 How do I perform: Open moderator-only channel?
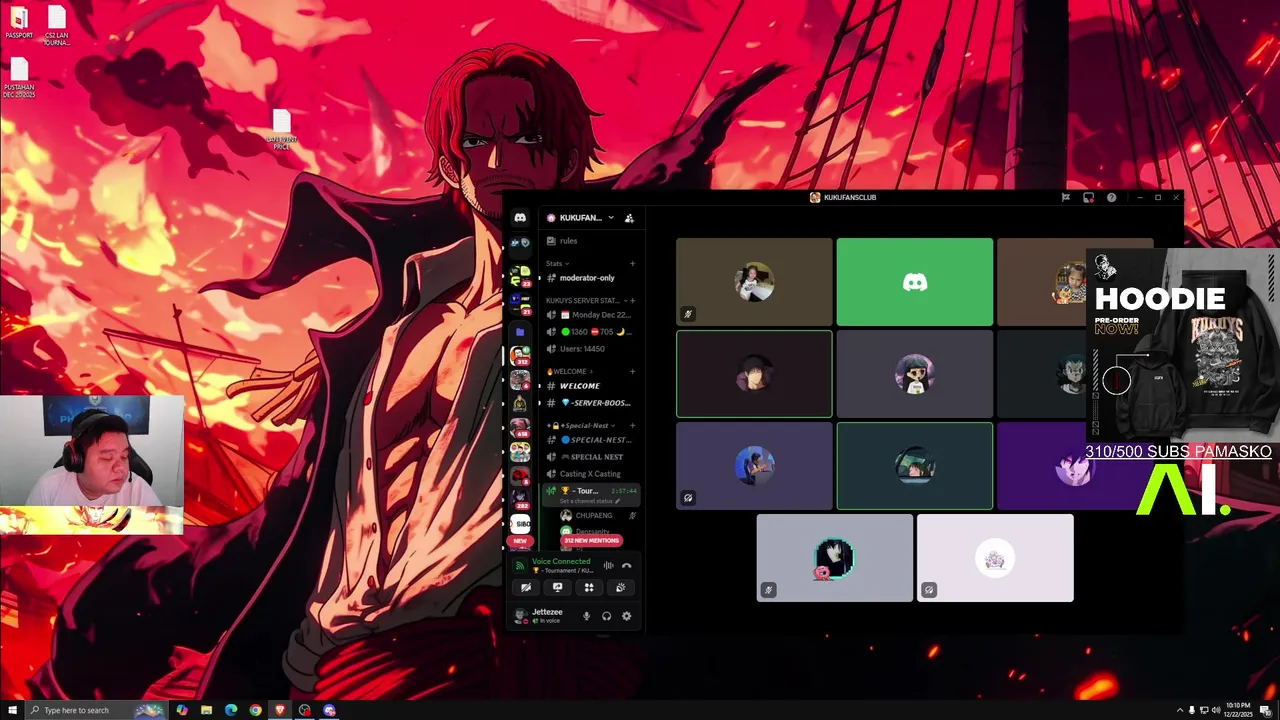tap(590, 278)
